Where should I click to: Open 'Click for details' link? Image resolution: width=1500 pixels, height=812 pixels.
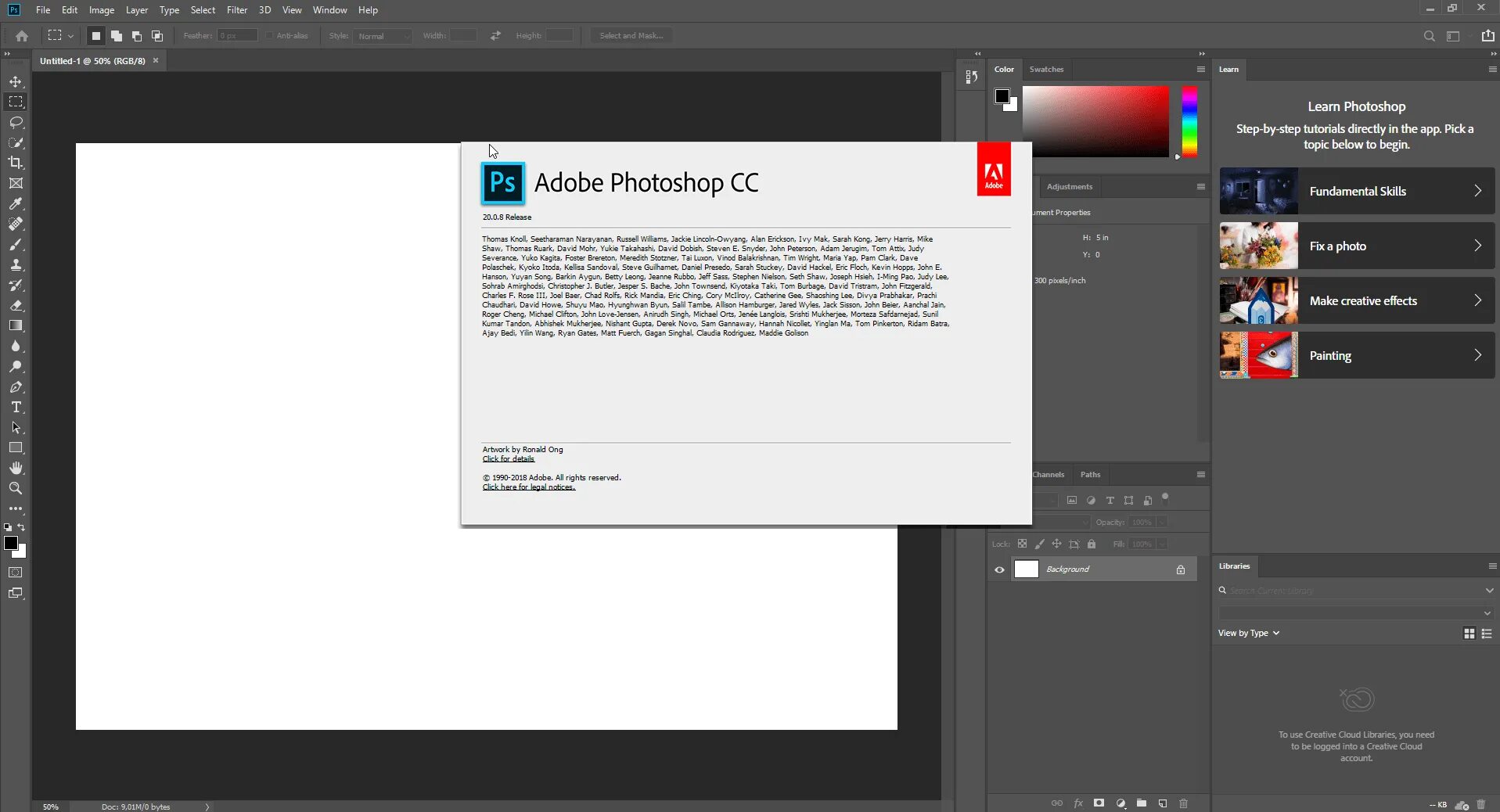coord(509,459)
